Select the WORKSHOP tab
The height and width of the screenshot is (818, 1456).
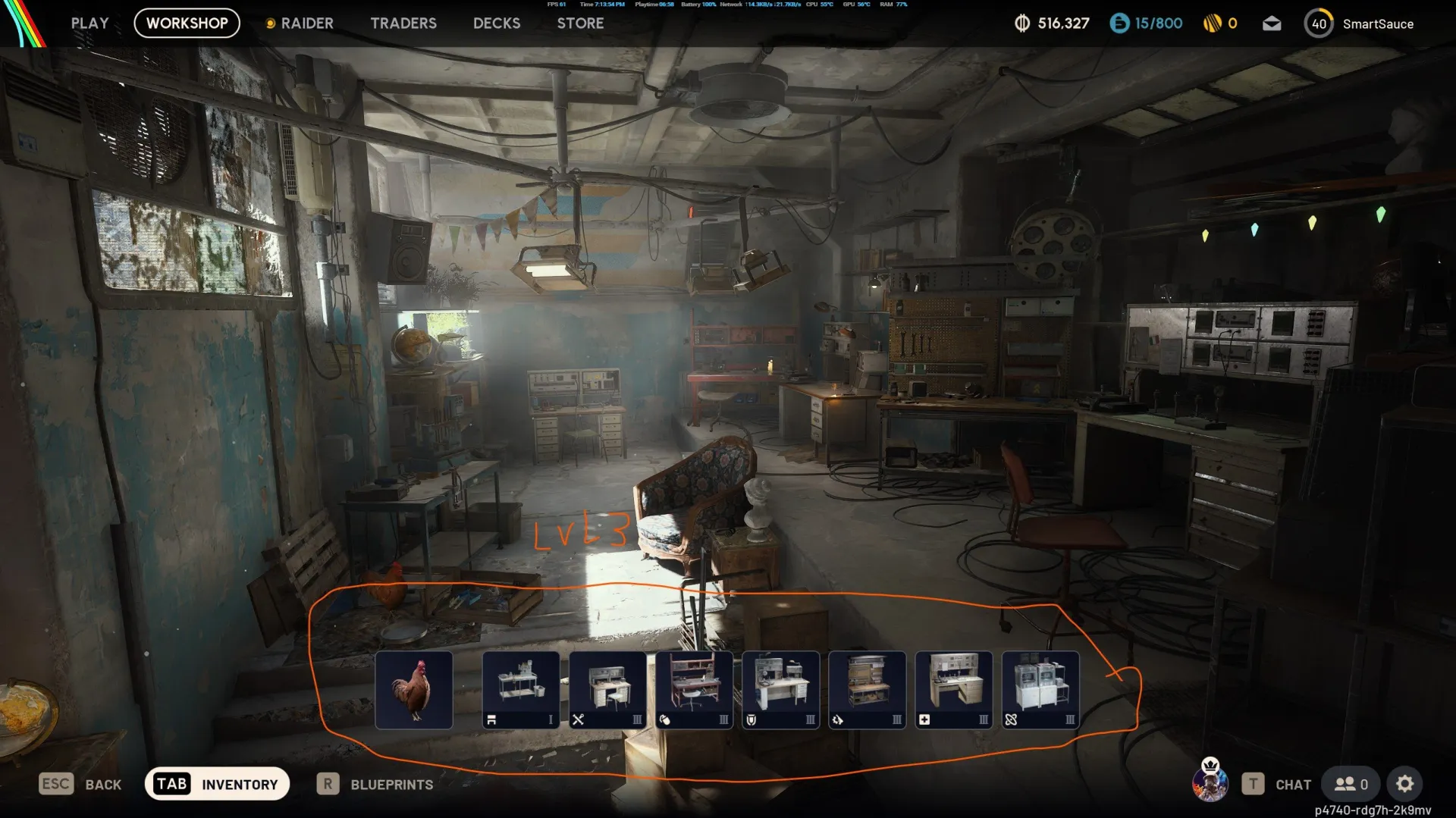click(x=187, y=24)
